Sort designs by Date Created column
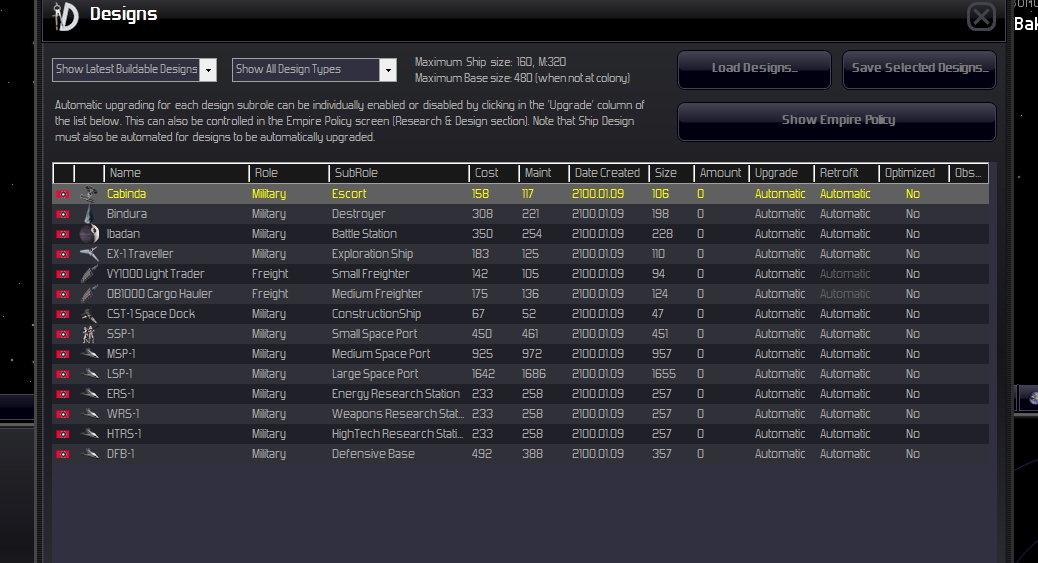Image resolution: width=1038 pixels, height=563 pixels. click(609, 173)
